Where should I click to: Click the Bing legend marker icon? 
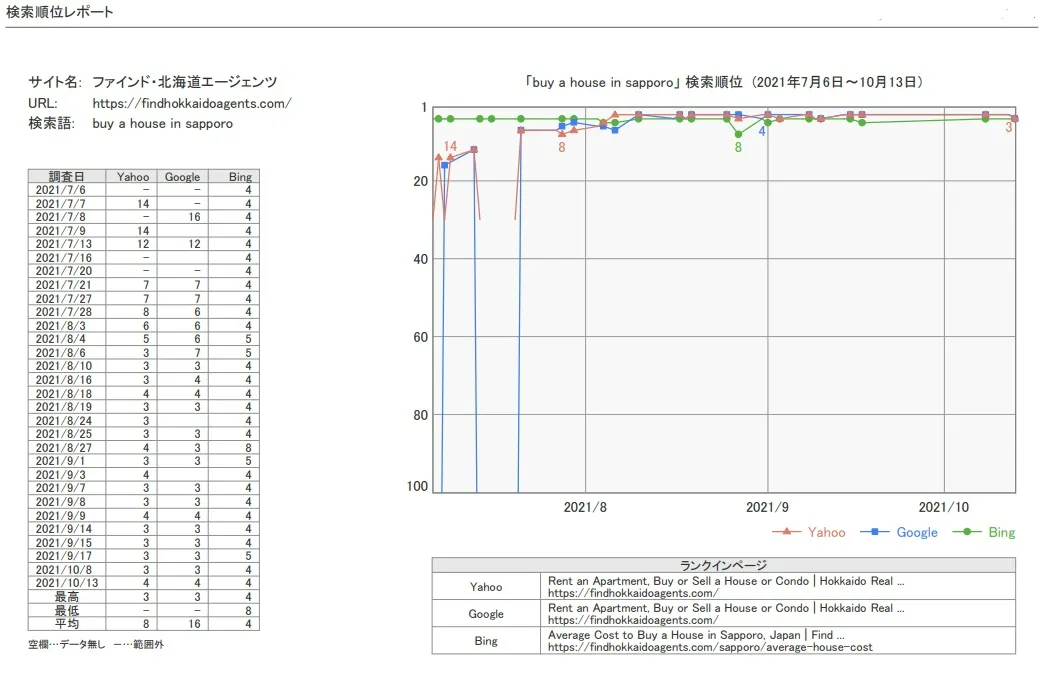967,532
